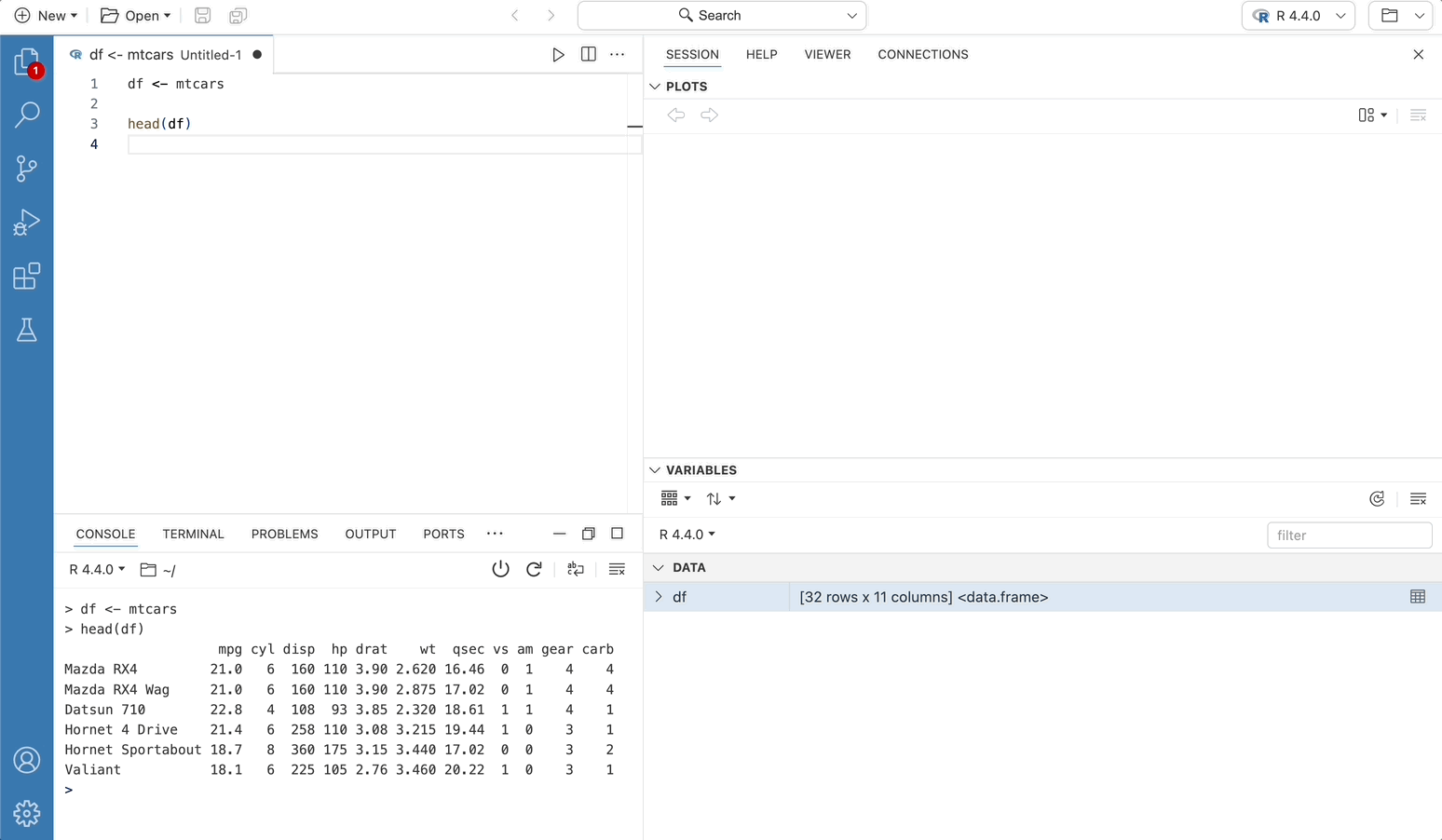Open df in data viewer grid icon
1442x840 pixels.
[1418, 597]
